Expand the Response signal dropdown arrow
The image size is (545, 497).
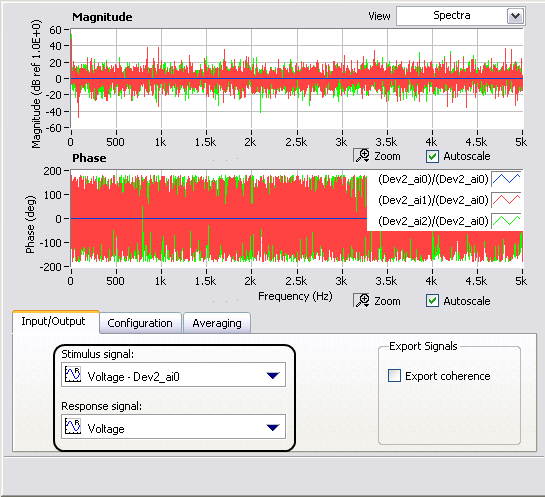(273, 427)
